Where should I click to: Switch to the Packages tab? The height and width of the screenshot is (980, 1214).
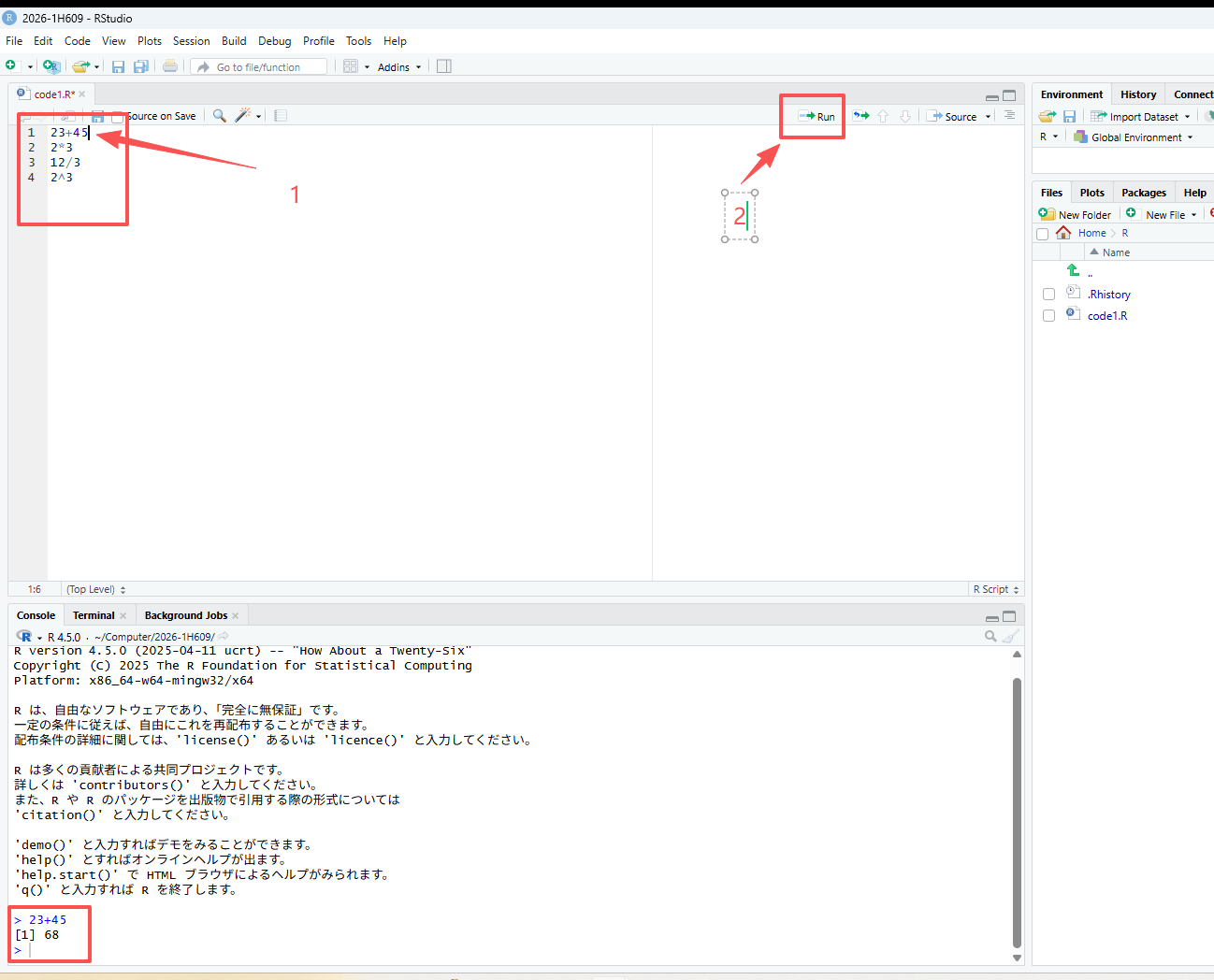[1143, 193]
